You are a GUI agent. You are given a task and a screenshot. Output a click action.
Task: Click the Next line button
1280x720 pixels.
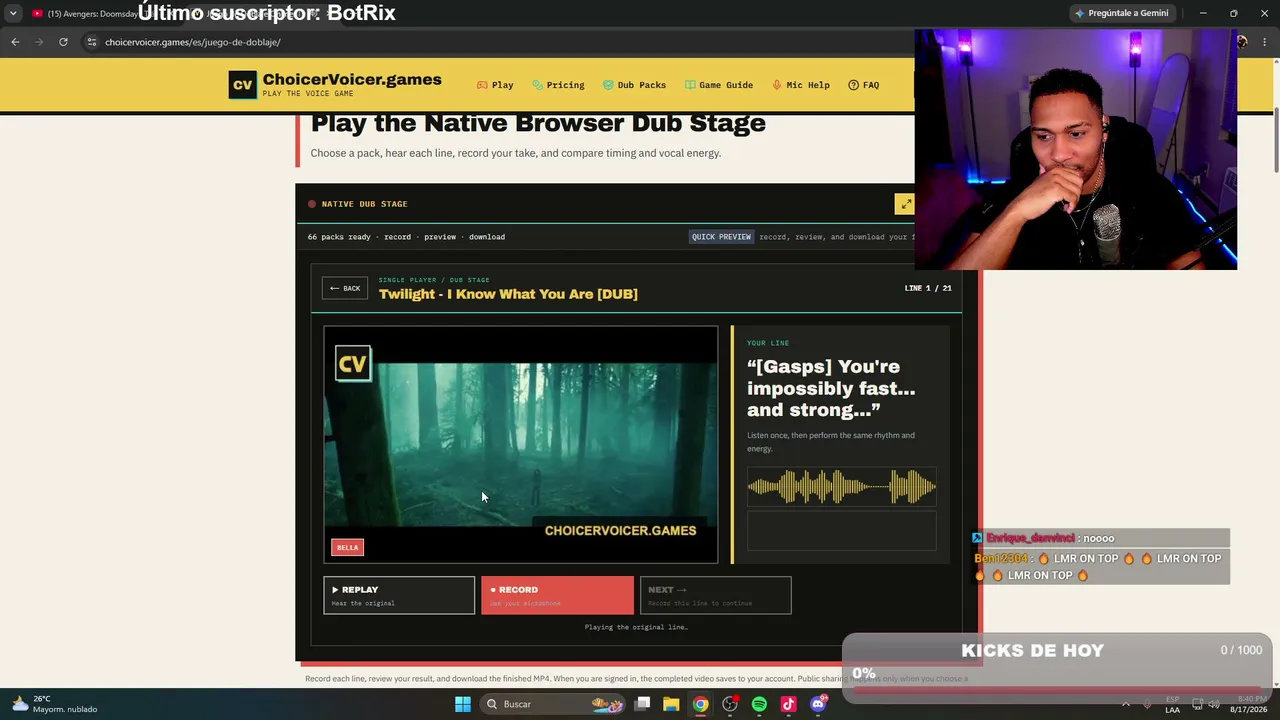(715, 595)
